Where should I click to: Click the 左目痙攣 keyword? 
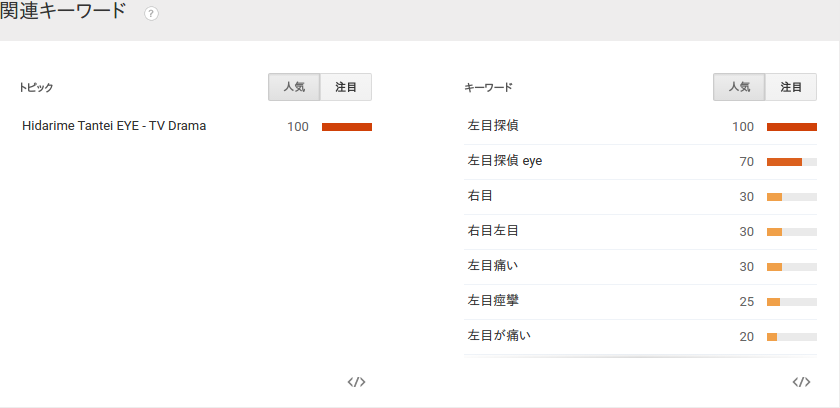pyautogui.click(x=493, y=301)
